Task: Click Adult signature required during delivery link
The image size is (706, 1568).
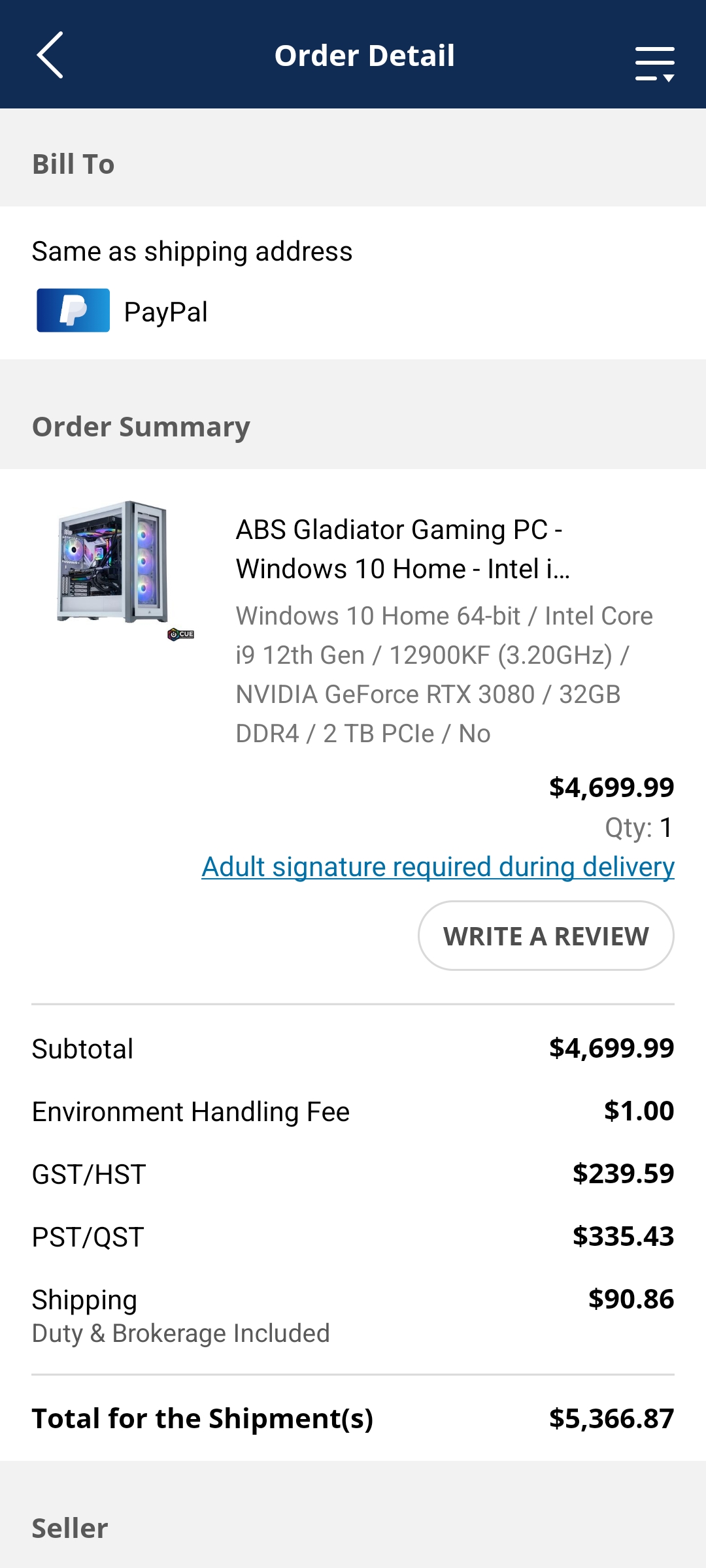Action: coord(437,867)
